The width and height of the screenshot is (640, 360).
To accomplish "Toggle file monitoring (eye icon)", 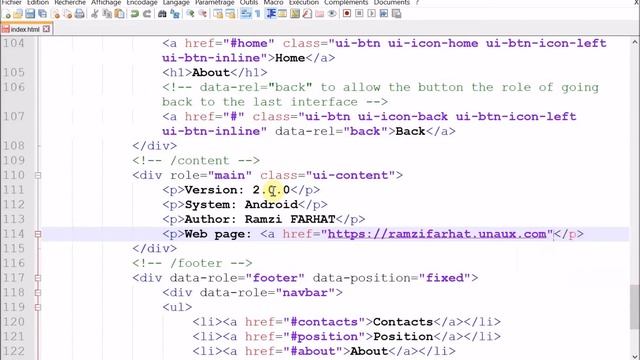I will coord(332,14).
